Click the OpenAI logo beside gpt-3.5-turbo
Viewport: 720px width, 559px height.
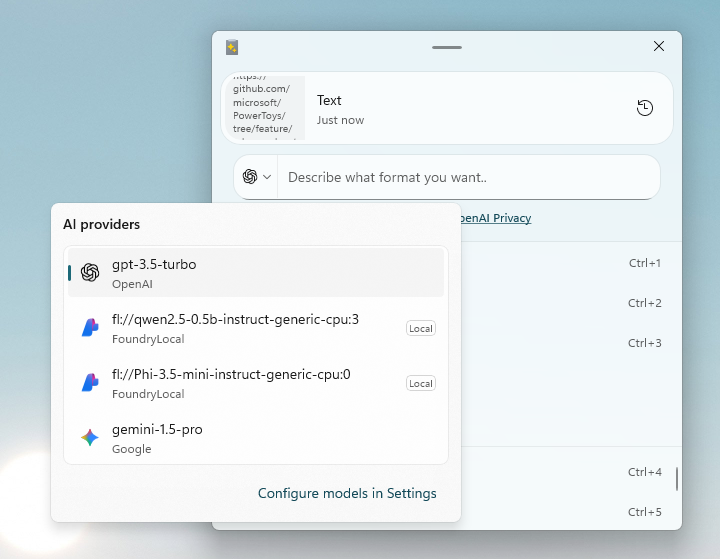point(90,272)
